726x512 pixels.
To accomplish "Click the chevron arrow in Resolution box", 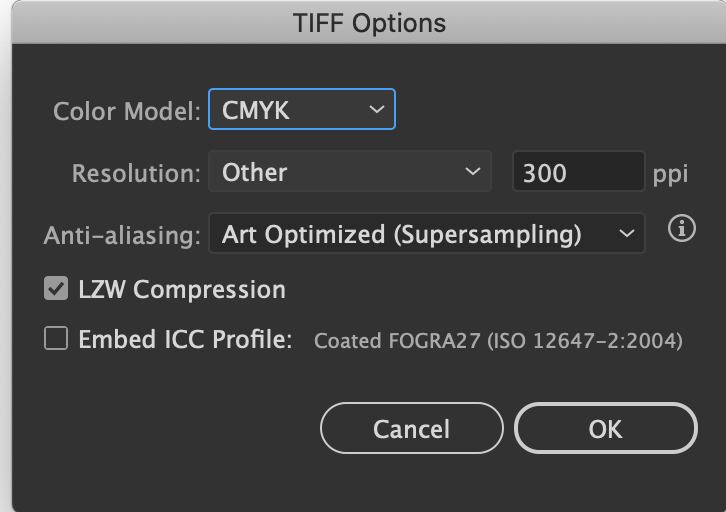I will pyautogui.click(x=473, y=172).
